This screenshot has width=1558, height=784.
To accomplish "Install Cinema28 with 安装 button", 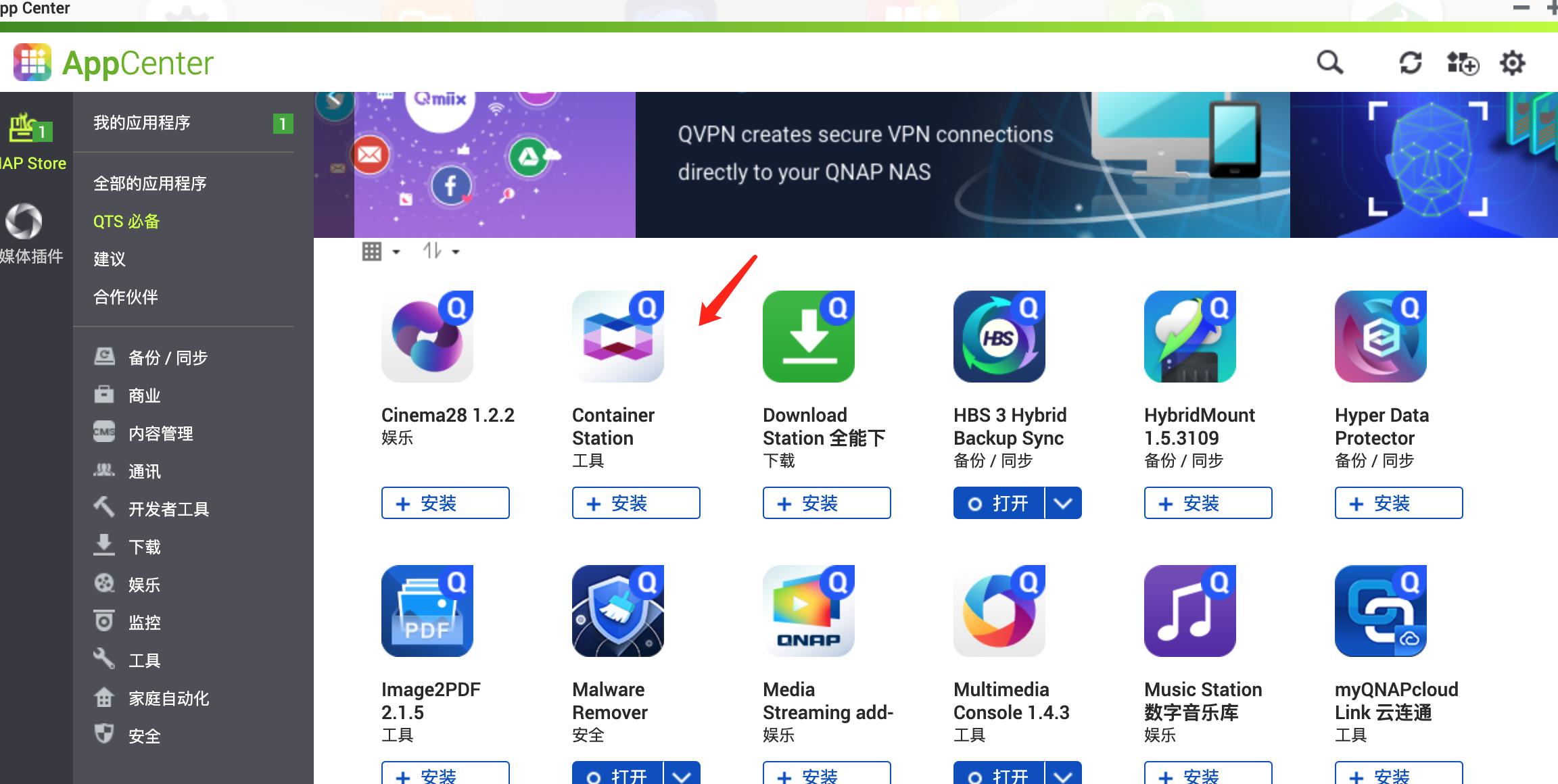I will (x=445, y=503).
